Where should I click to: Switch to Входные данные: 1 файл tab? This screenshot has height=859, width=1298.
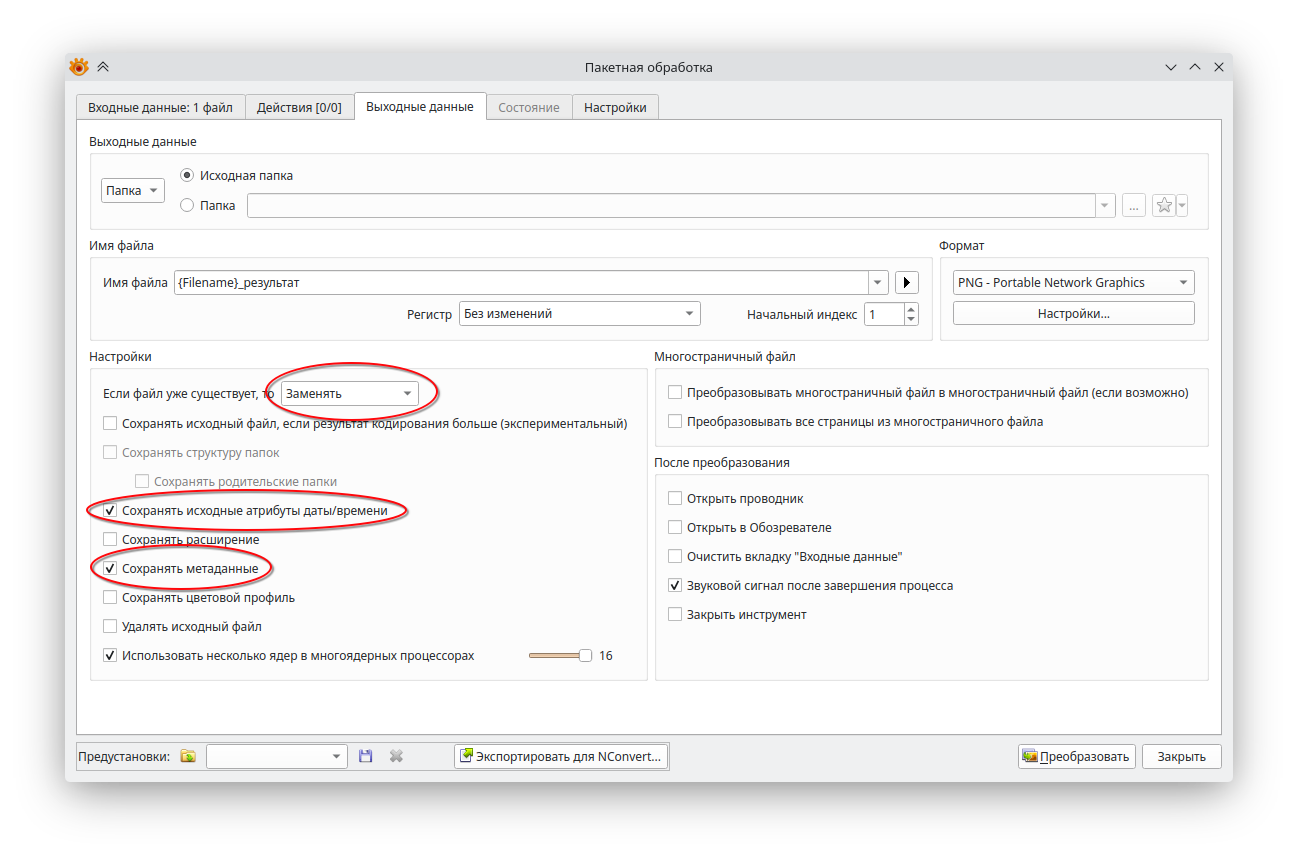point(160,108)
